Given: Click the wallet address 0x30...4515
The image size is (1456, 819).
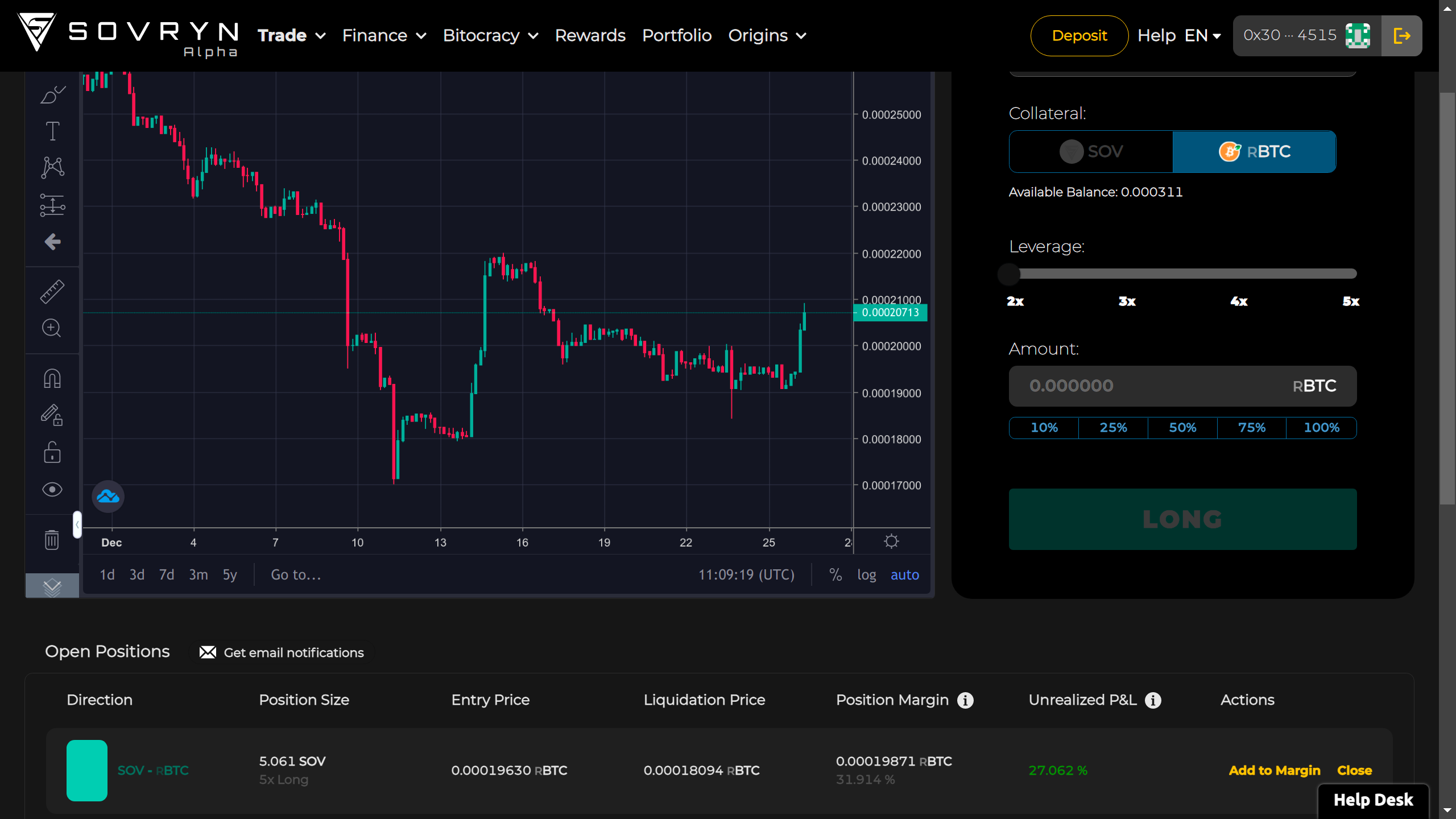Looking at the screenshot, I should point(1289,35).
